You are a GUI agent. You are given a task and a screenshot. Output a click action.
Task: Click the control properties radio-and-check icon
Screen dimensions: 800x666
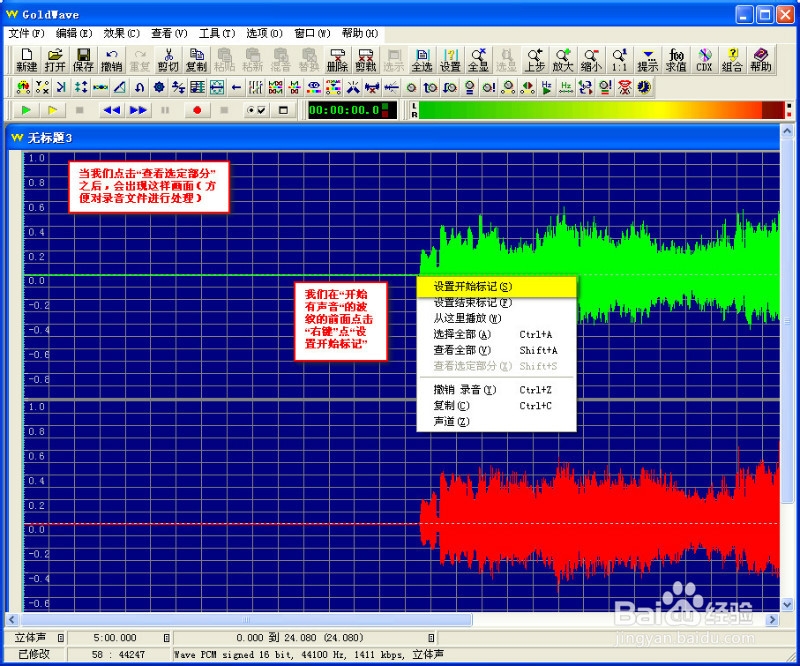coord(257,110)
